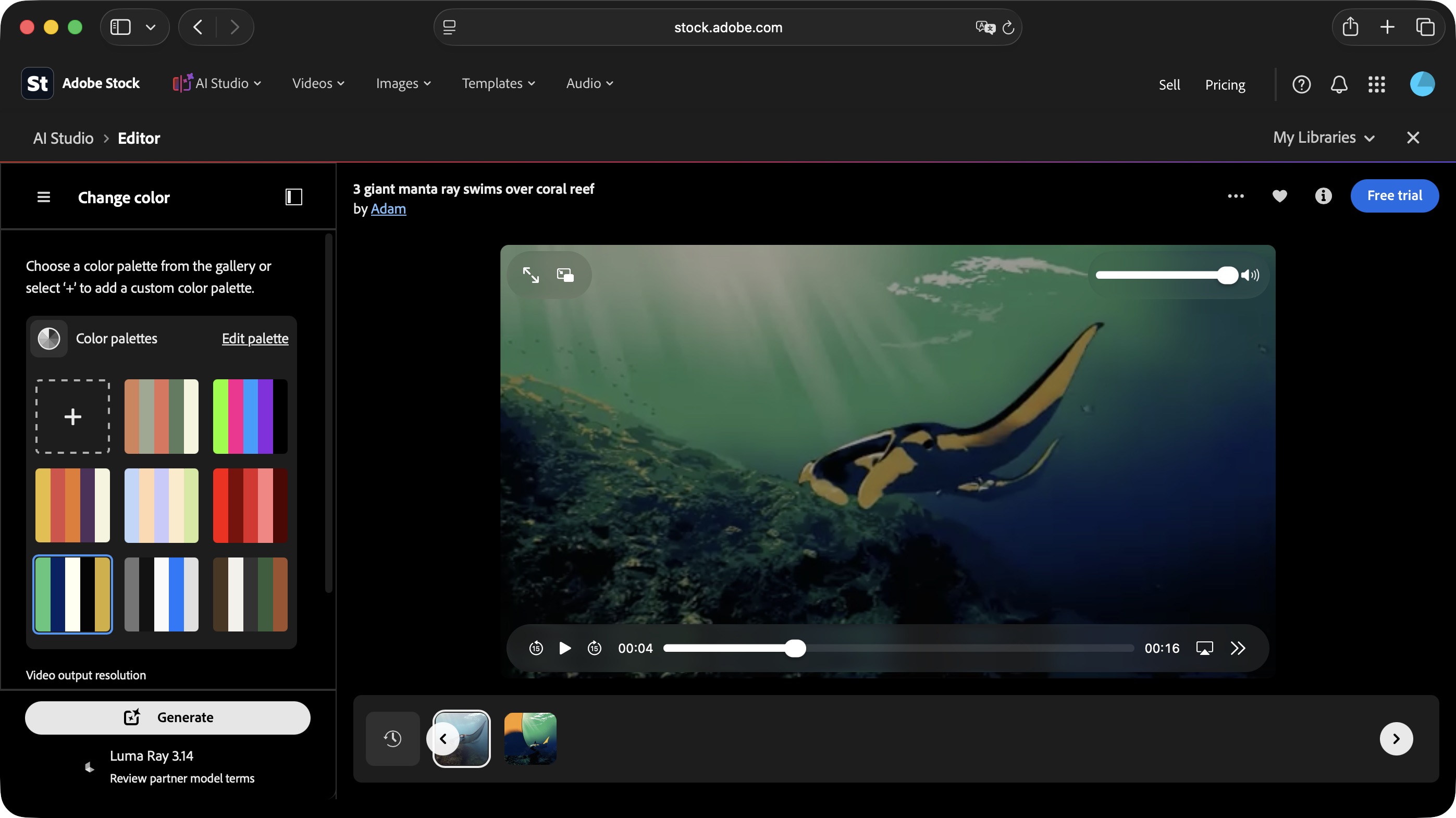Go to the Sell page
The height and width of the screenshot is (818, 1456).
click(x=1169, y=84)
